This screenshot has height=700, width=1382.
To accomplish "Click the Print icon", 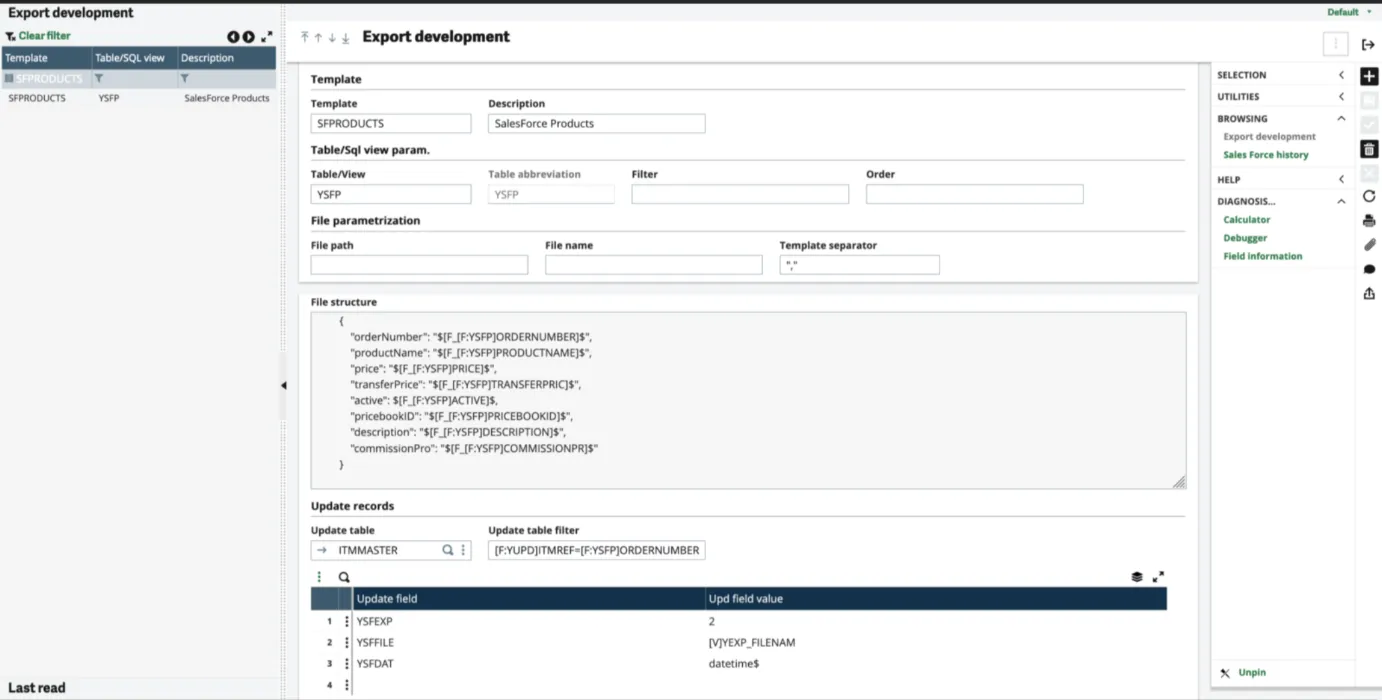I will point(1369,221).
